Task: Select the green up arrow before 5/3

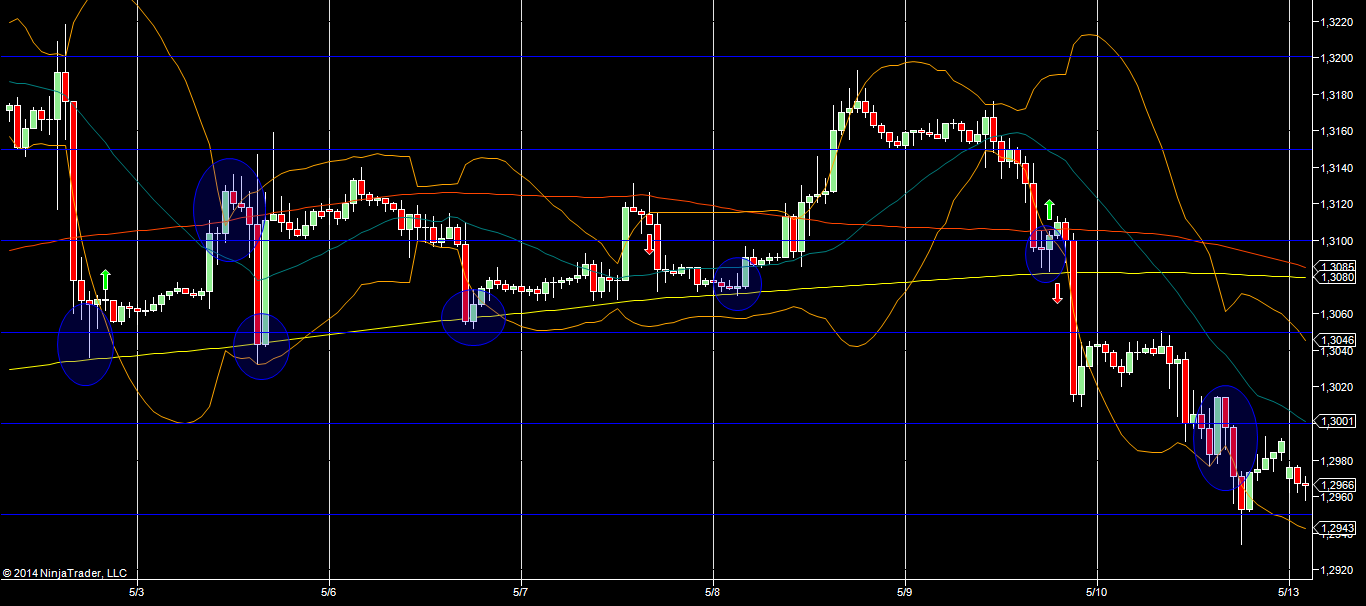Action: point(105,280)
